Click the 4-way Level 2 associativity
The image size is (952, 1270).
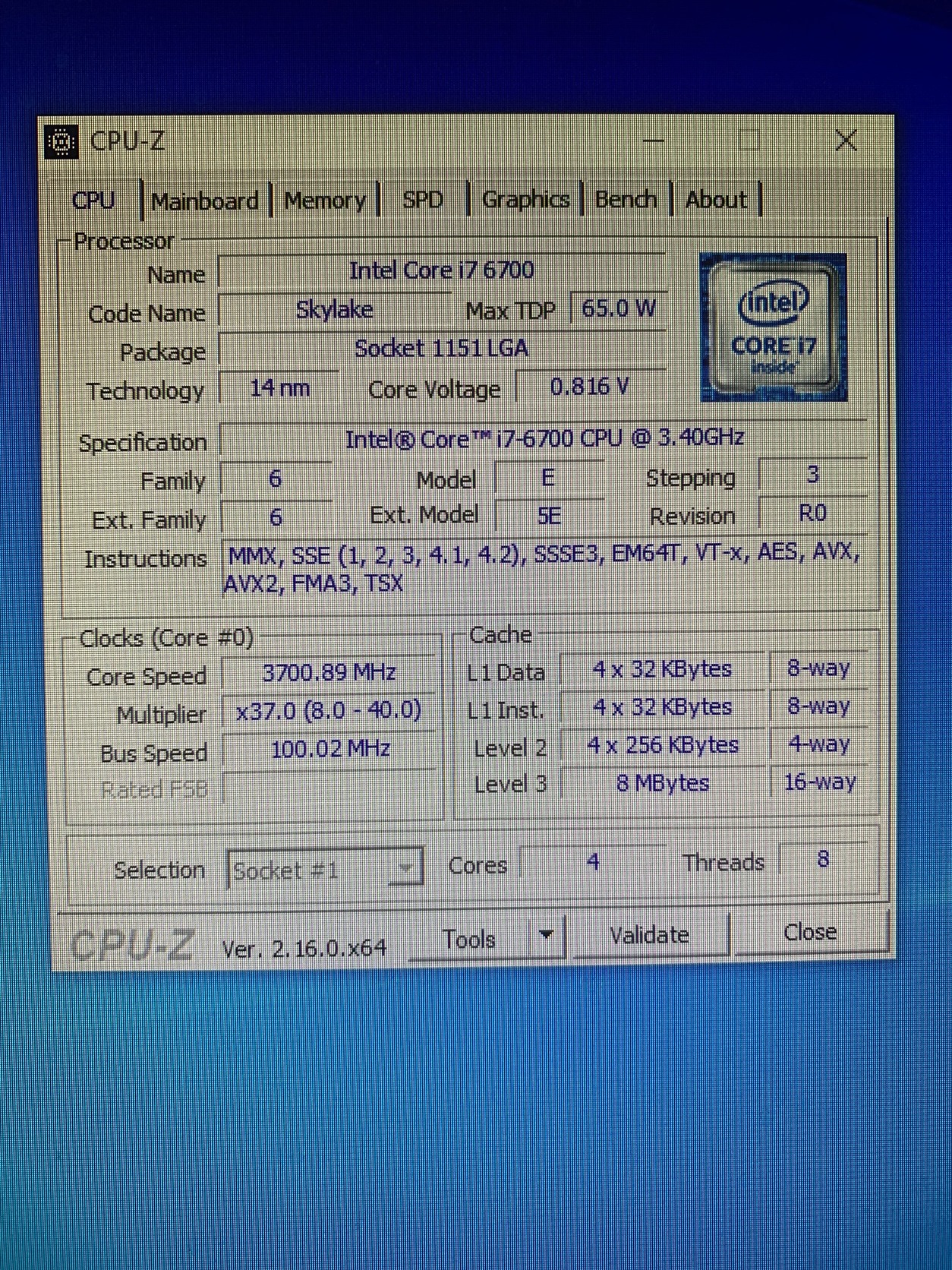click(818, 744)
